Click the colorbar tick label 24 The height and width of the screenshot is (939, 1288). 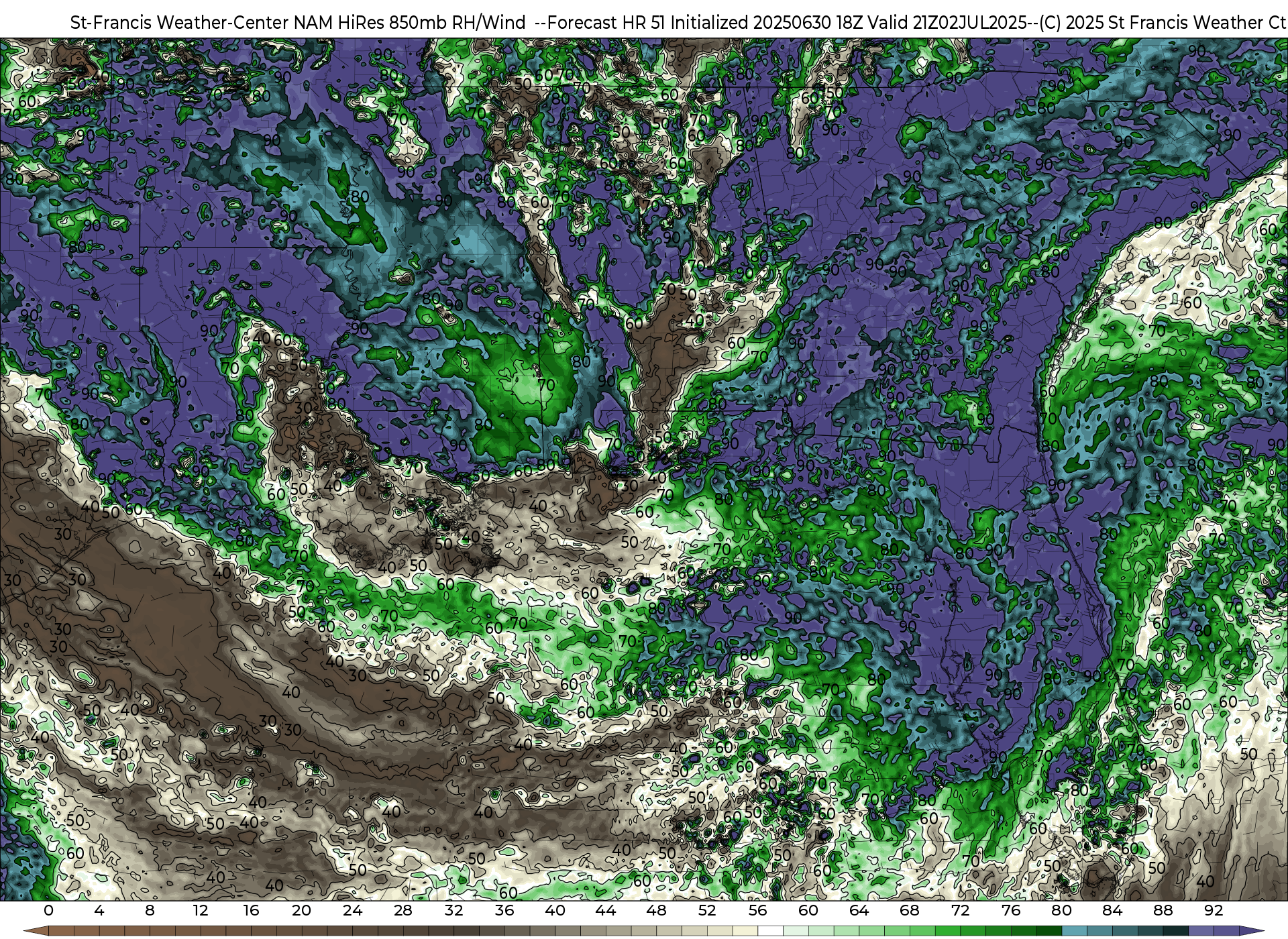(x=352, y=910)
